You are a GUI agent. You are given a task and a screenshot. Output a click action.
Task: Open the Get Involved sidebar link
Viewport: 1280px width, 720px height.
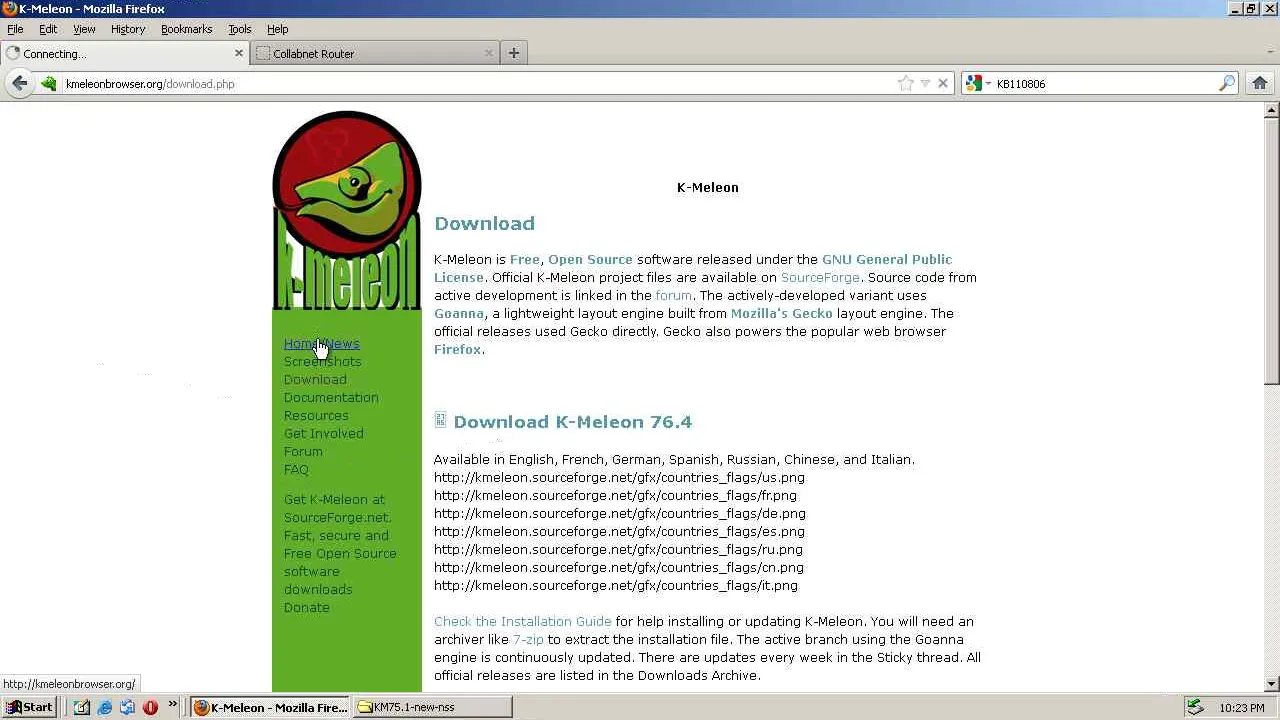323,434
